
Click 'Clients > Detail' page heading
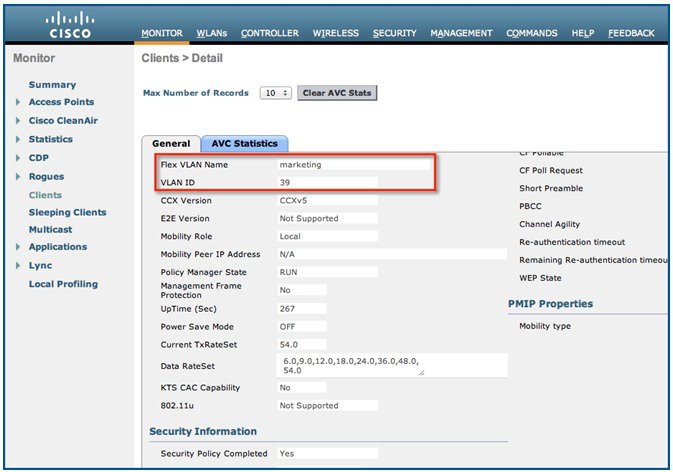click(182, 58)
